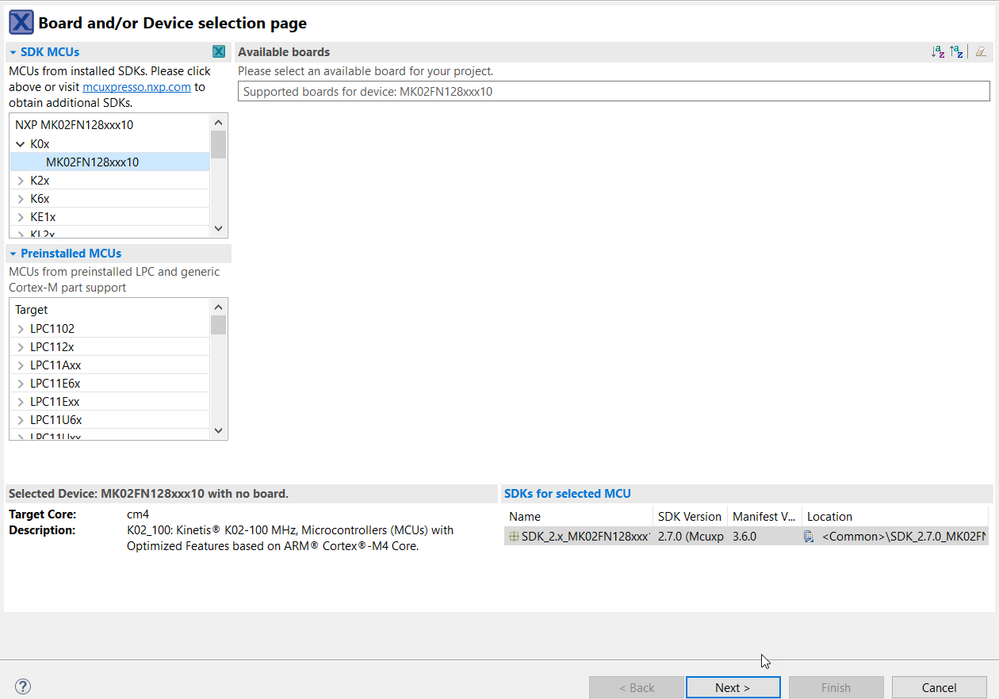This screenshot has width=999, height=699.
Task: Focus the supported boards filter field
Action: tap(614, 91)
